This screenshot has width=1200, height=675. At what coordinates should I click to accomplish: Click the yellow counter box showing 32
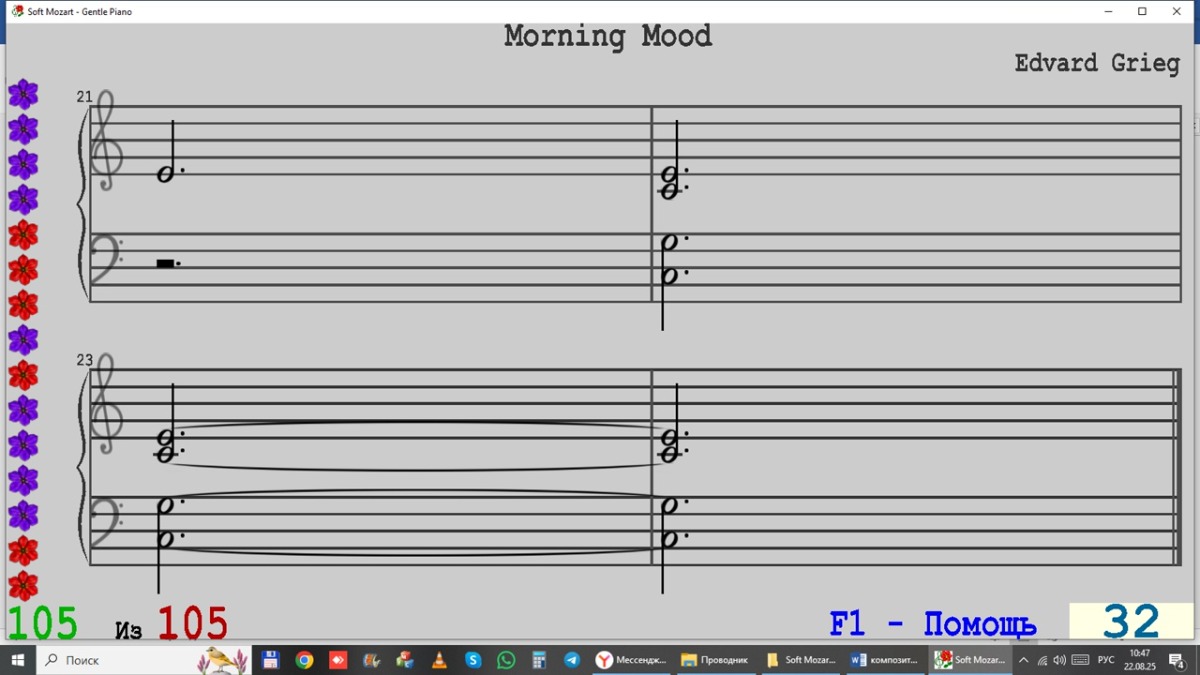(1131, 621)
